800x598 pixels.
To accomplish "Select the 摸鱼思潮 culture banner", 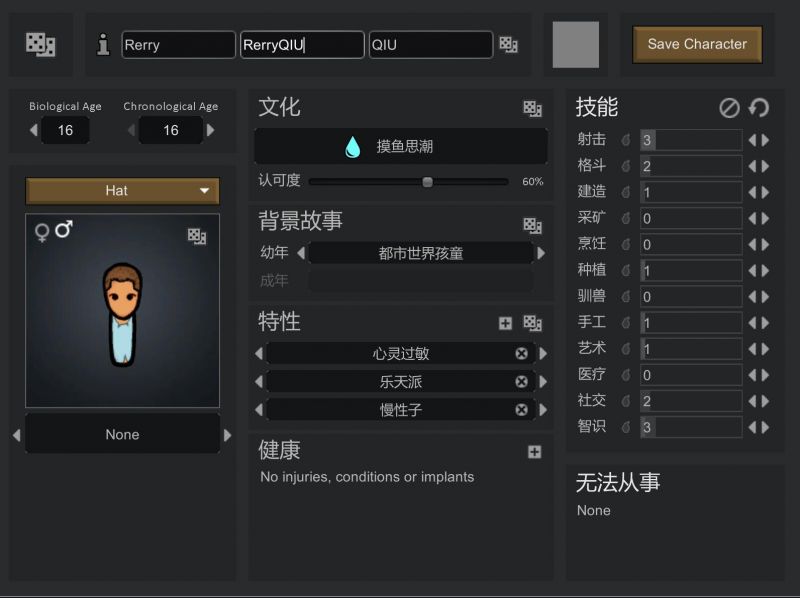I will (x=399, y=145).
